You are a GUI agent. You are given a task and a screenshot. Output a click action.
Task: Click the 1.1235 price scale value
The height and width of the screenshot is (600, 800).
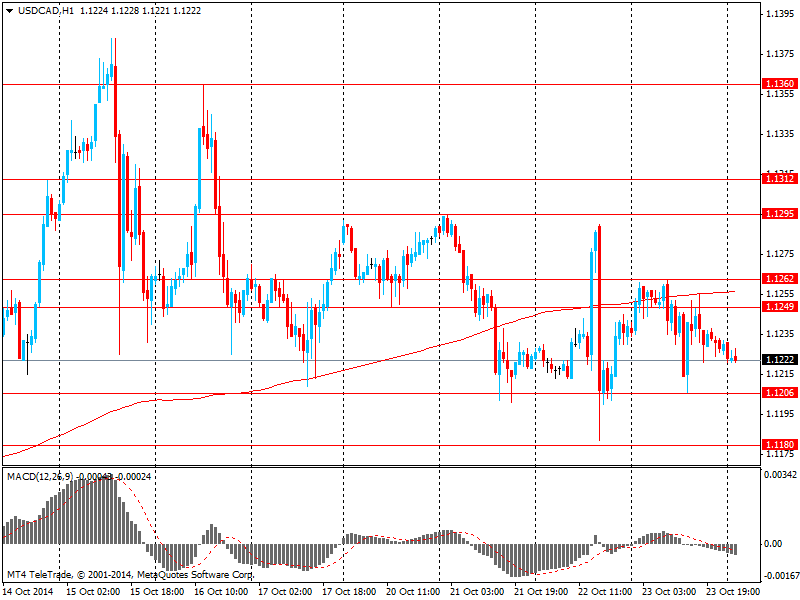click(x=780, y=333)
